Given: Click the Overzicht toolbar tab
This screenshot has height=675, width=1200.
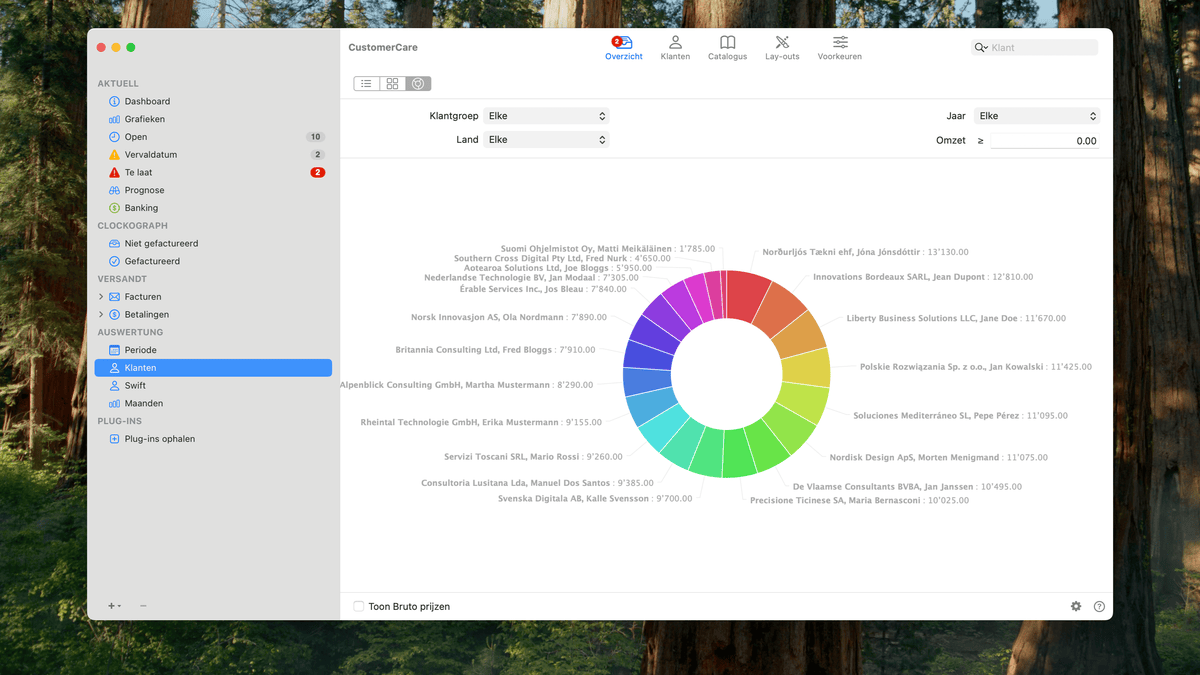Looking at the screenshot, I should click(623, 47).
